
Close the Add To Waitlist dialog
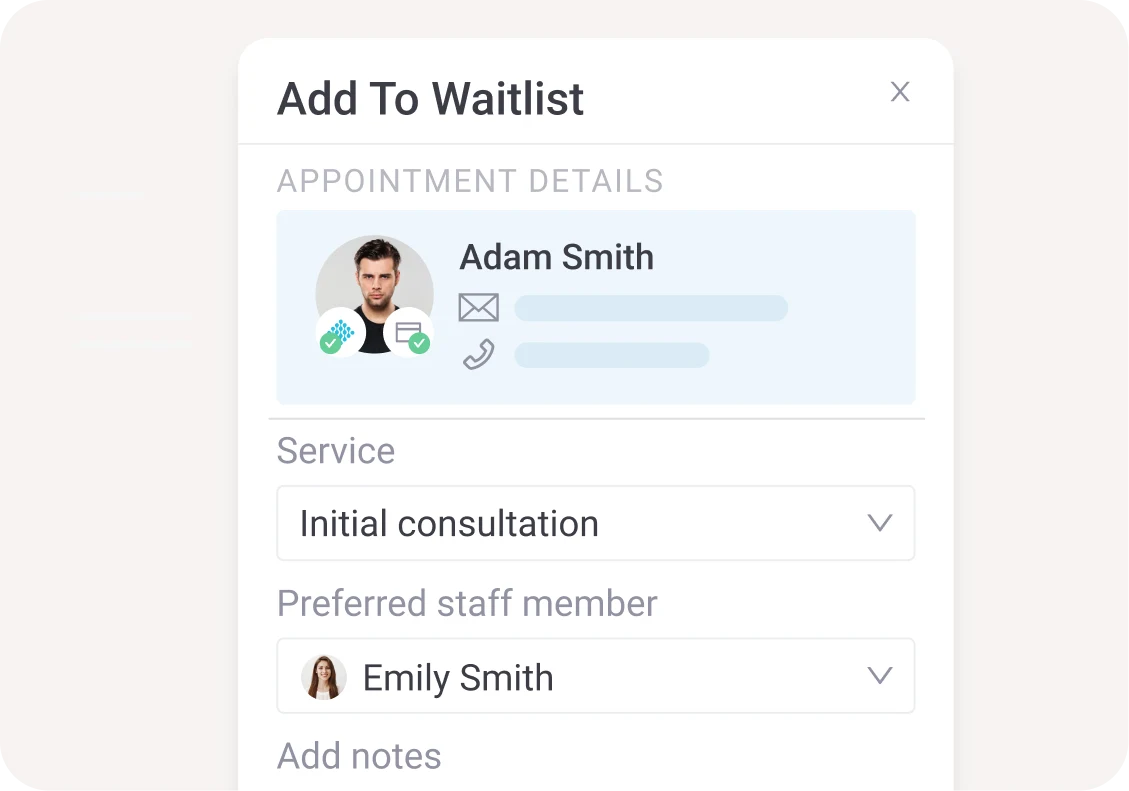[x=900, y=91]
